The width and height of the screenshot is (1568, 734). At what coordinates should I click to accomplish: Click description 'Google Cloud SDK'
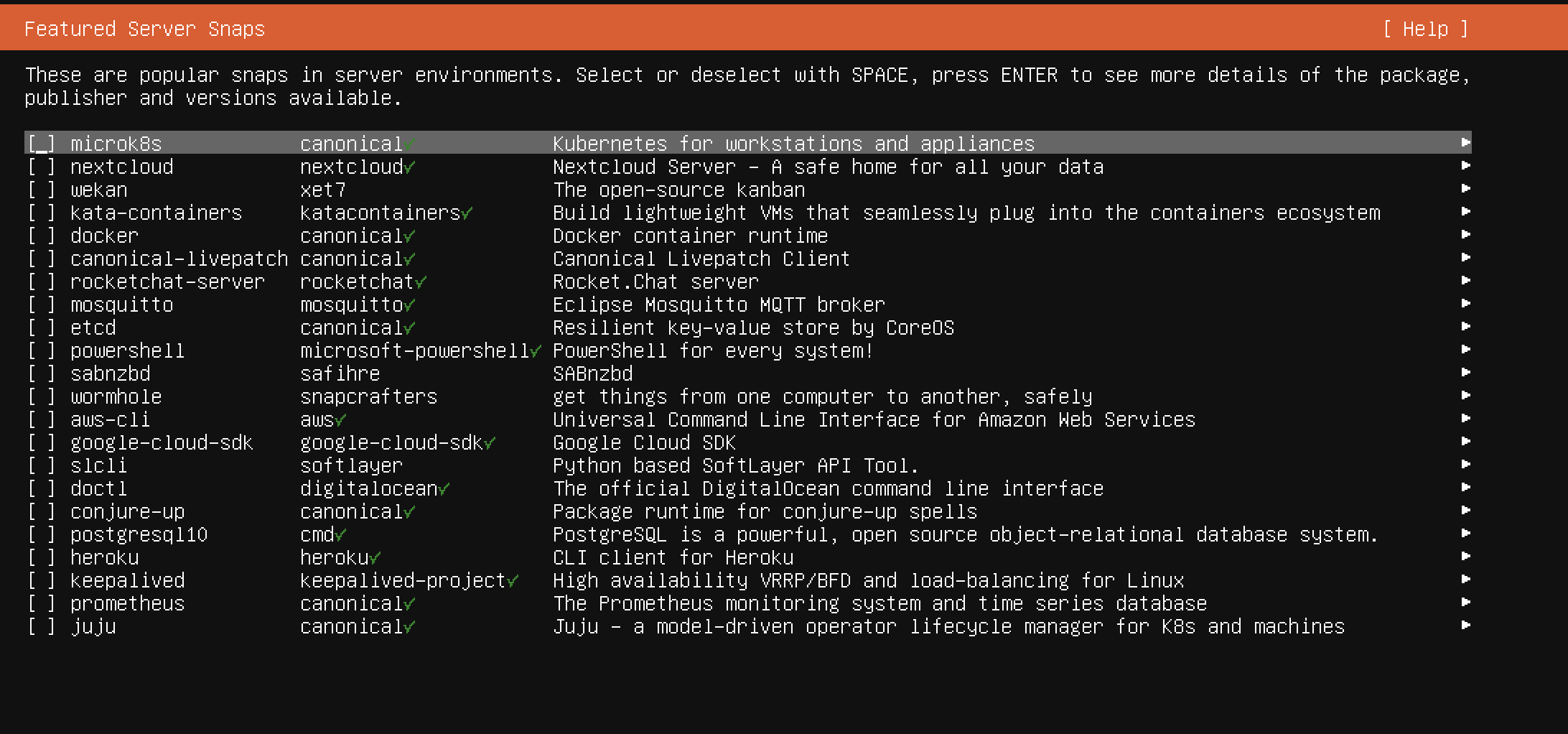644,442
